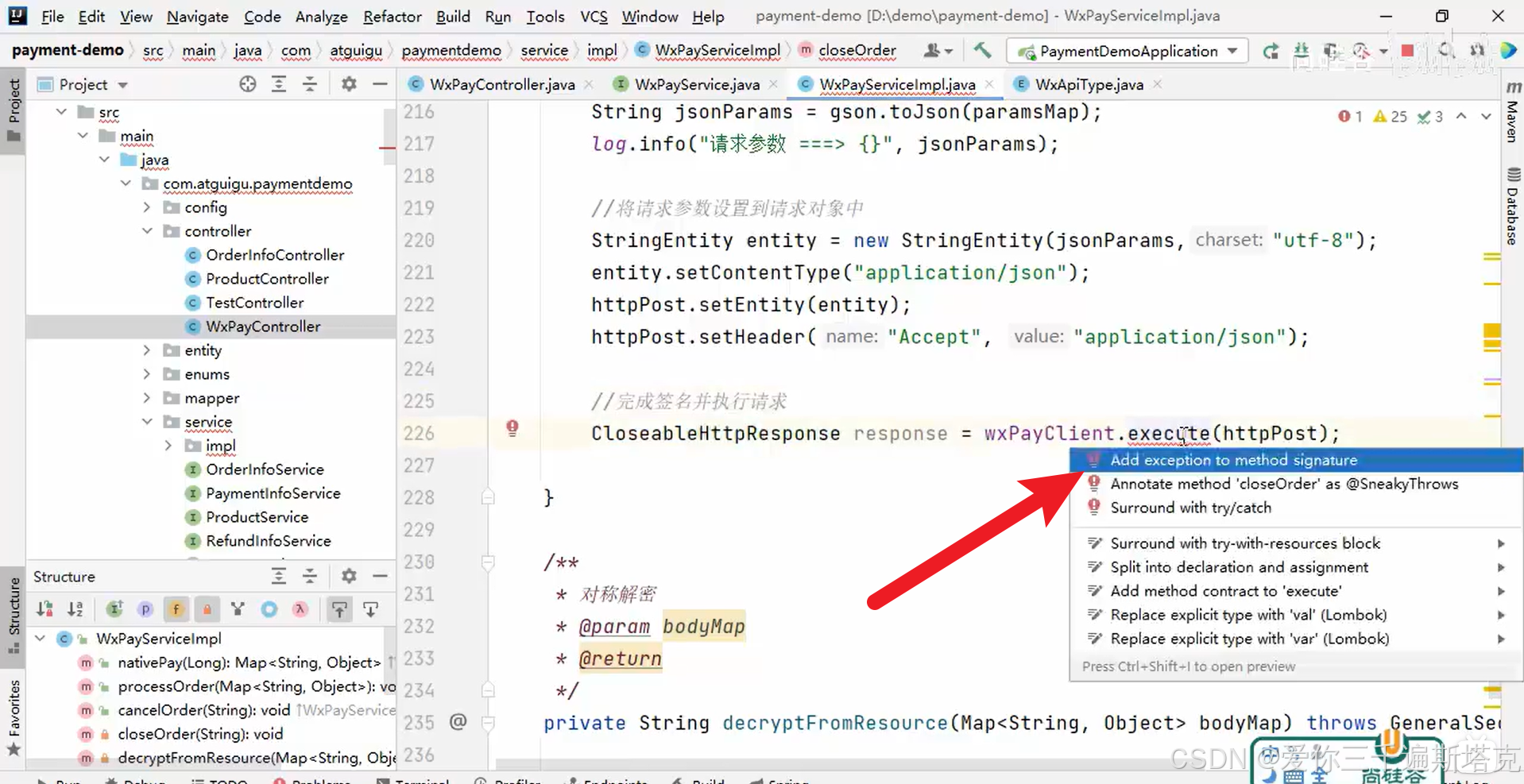This screenshot has width=1524, height=784.
Task: Click Expand All in Project panel header
Action: pos(279,84)
